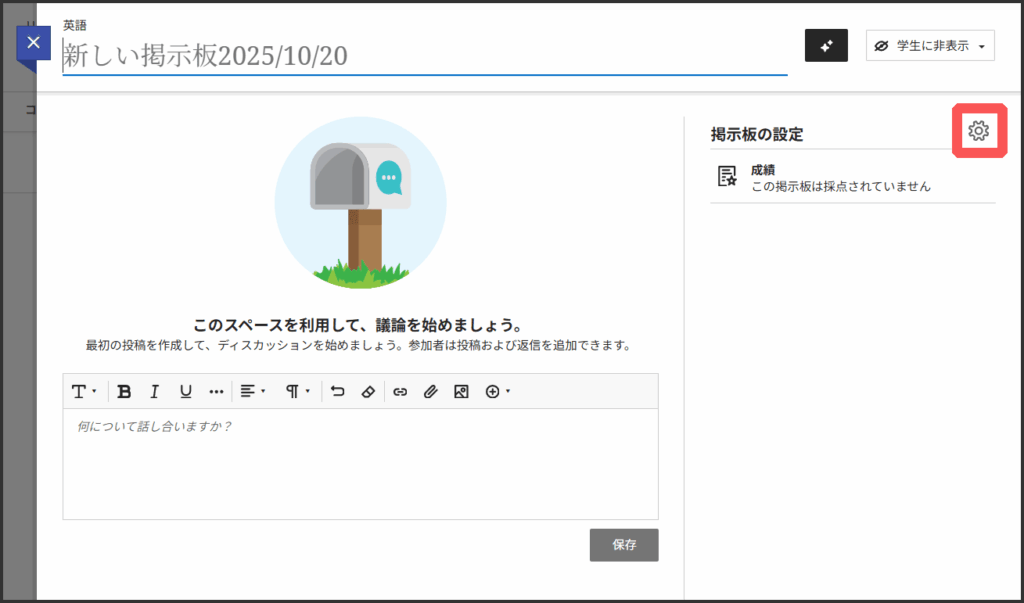Expand the insert content plus menu
Image resolution: width=1024 pixels, height=603 pixels.
click(x=497, y=391)
